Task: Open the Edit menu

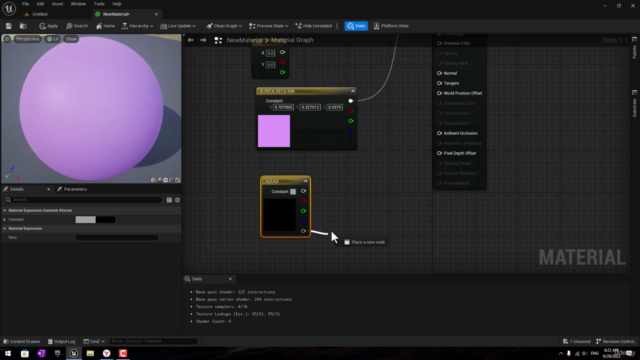Action: point(40,4)
